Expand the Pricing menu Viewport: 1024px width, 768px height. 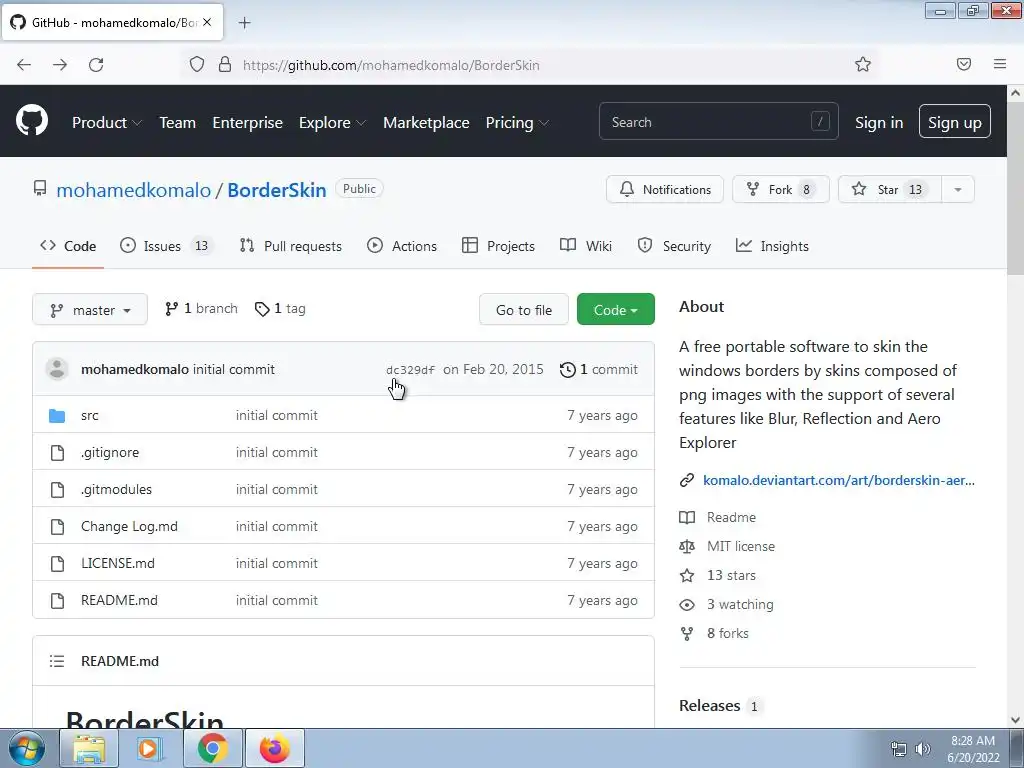[517, 123]
